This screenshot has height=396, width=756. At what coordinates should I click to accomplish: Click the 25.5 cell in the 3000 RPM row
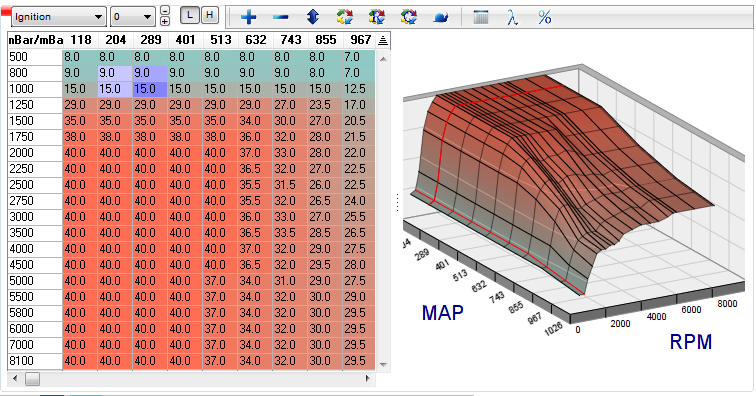(360, 217)
